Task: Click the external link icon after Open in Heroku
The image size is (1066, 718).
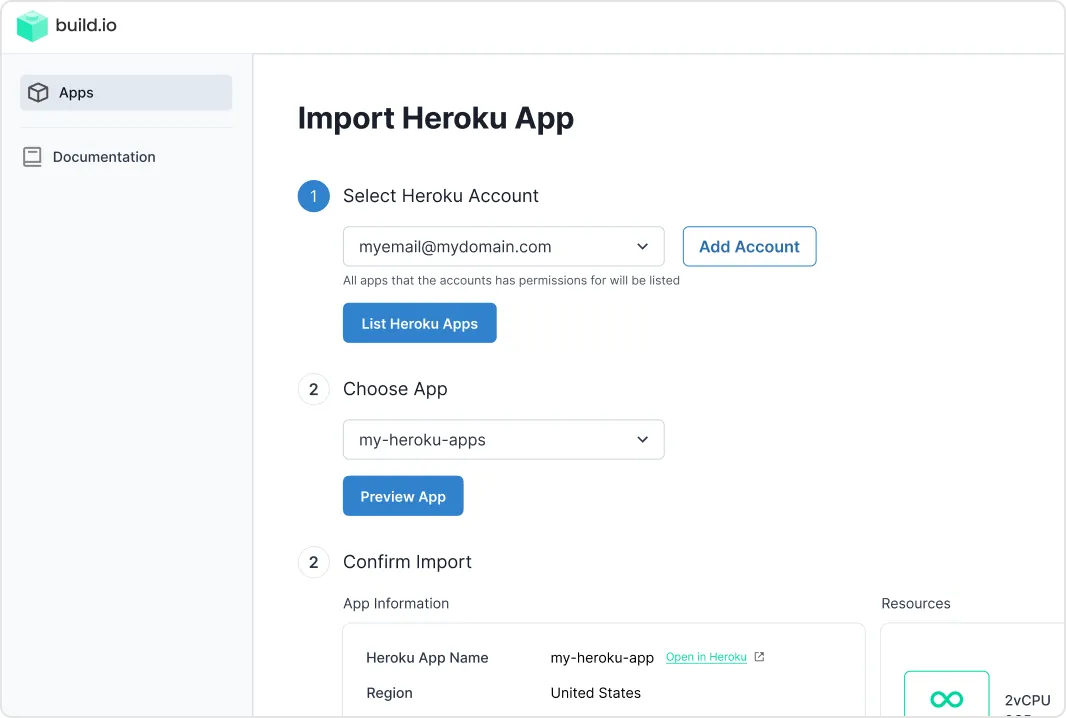Action: pos(759,657)
